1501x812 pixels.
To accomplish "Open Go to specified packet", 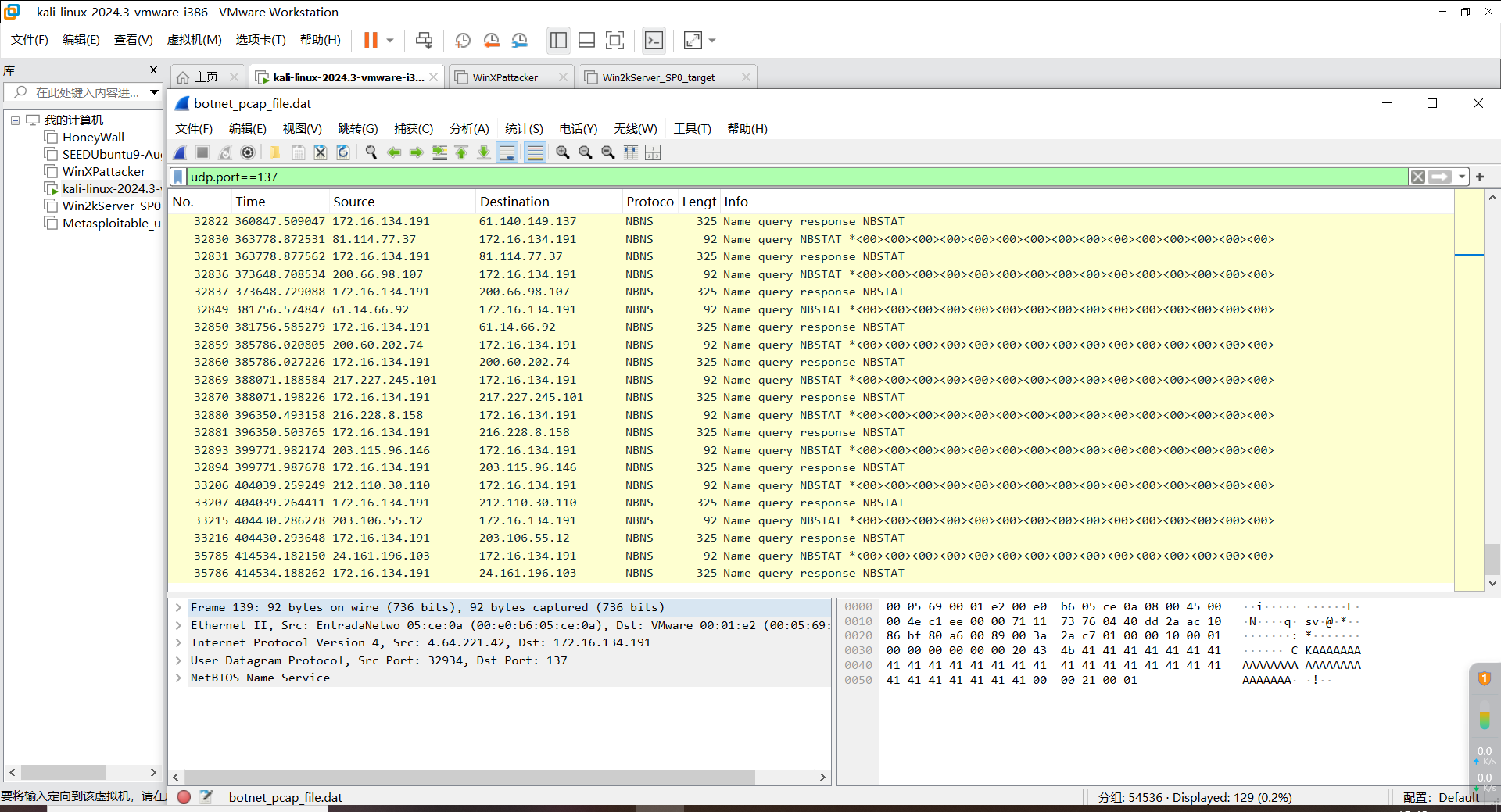I will pyautogui.click(x=439, y=152).
